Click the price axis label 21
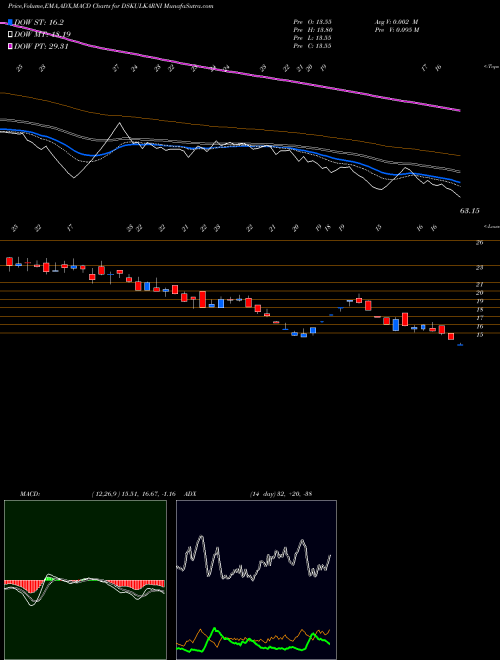 pos(479,285)
